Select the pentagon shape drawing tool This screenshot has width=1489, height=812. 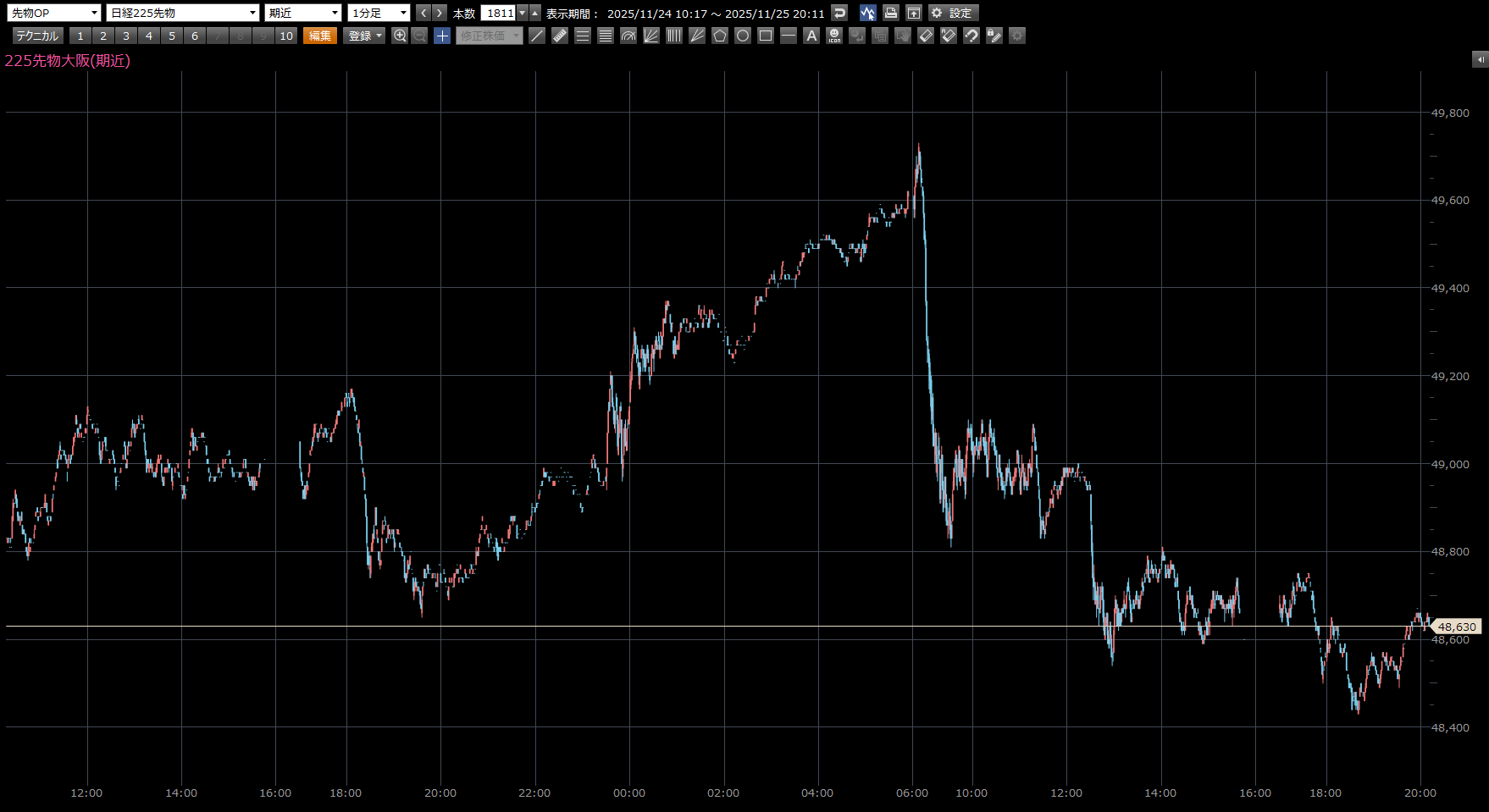[720, 36]
